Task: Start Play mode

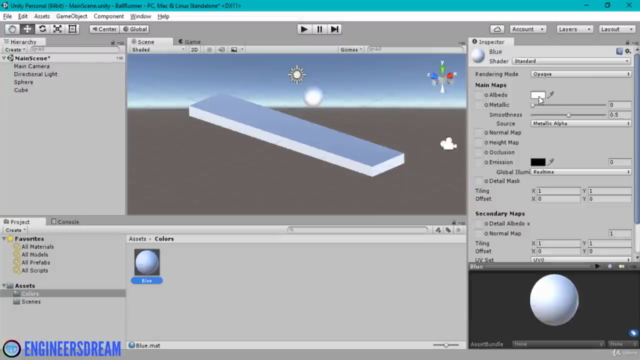Action: click(x=304, y=29)
